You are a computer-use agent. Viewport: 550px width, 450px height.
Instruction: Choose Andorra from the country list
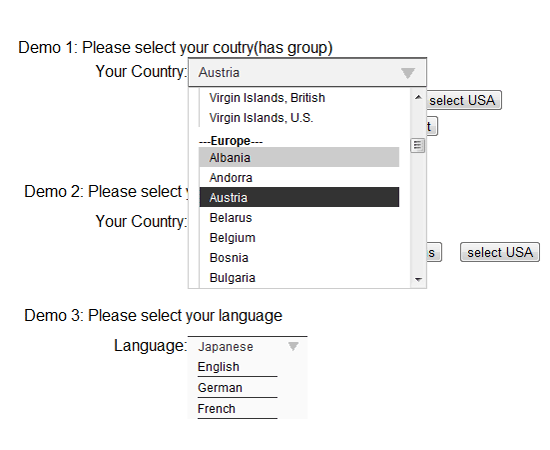[x=299, y=177]
